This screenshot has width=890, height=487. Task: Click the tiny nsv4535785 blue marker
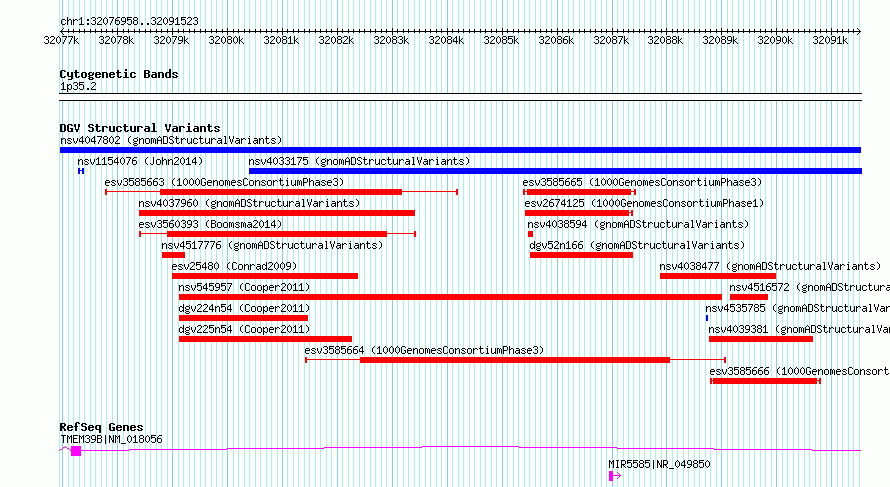pyautogui.click(x=707, y=318)
